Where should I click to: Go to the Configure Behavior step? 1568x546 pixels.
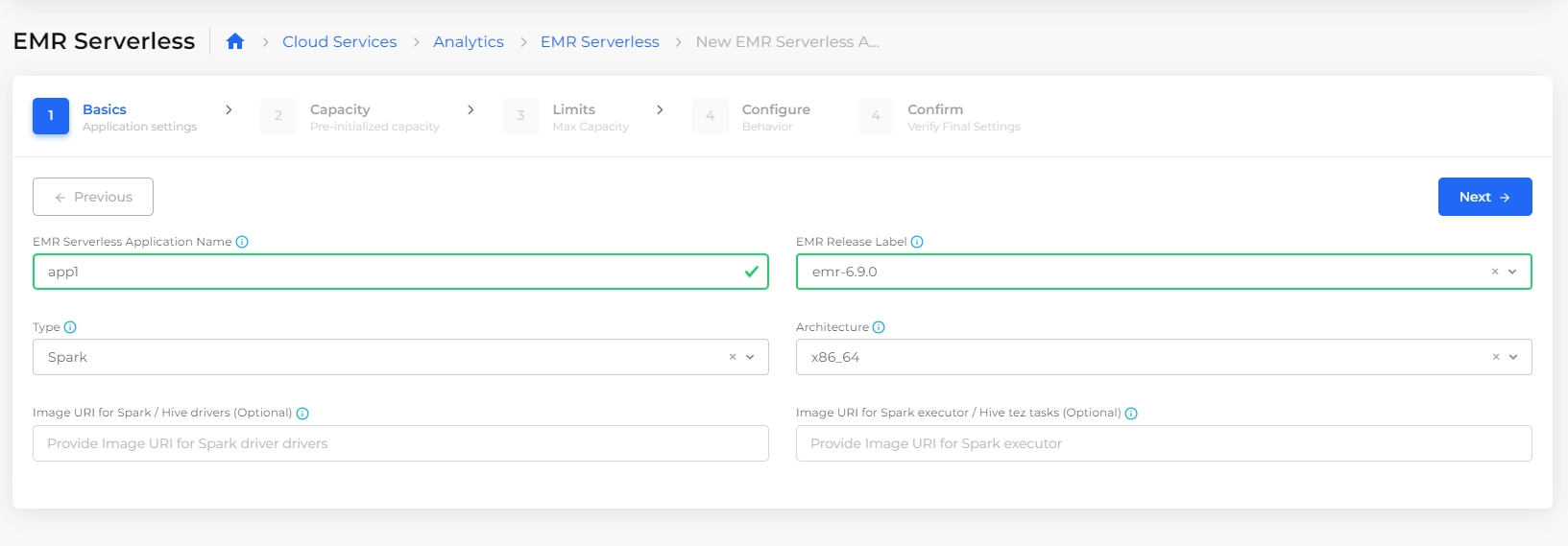click(x=752, y=116)
